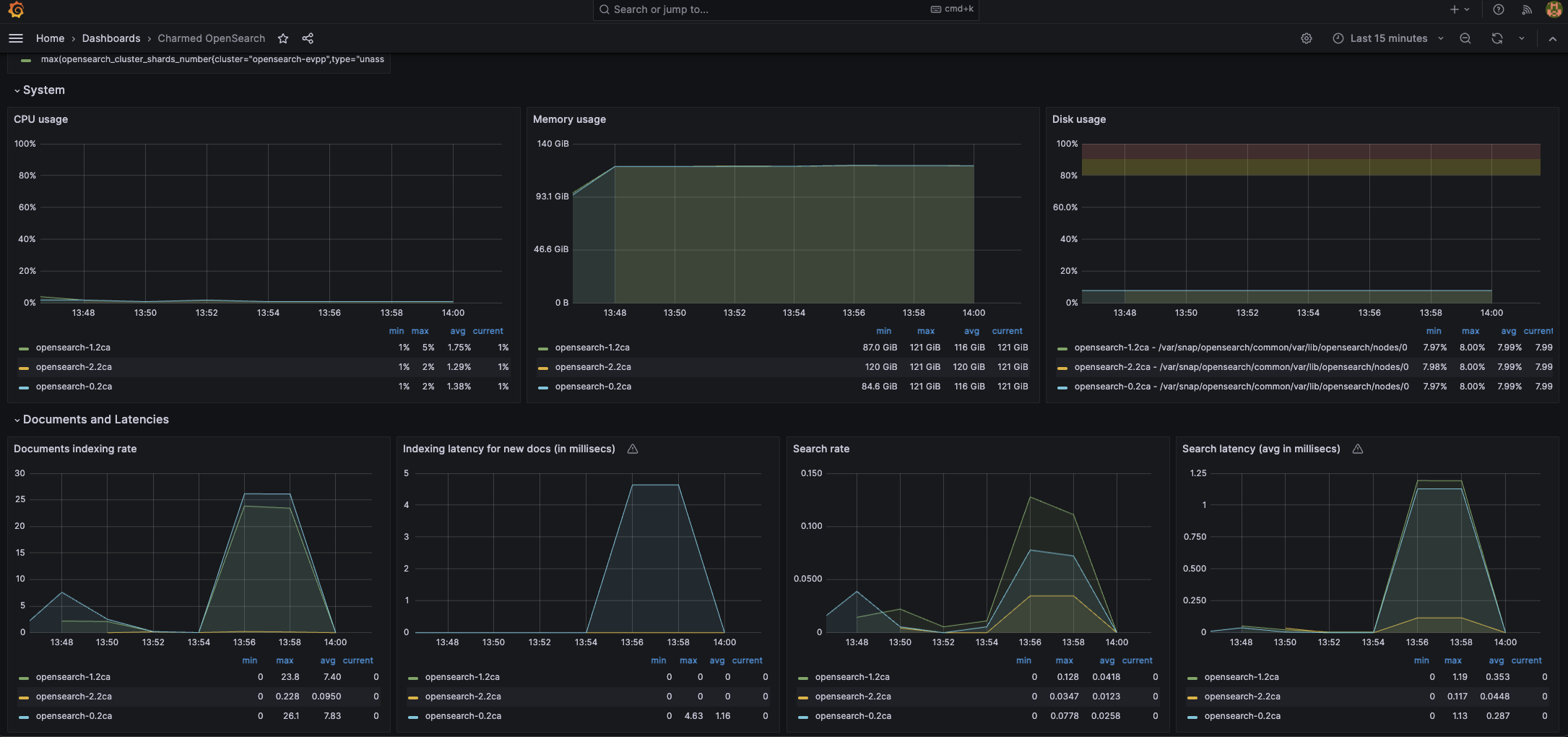Screen dimensions: 1568x737
Task: Toggle opensearch-0.2ca series in Search rate legend
Action: pyautogui.click(x=852, y=715)
